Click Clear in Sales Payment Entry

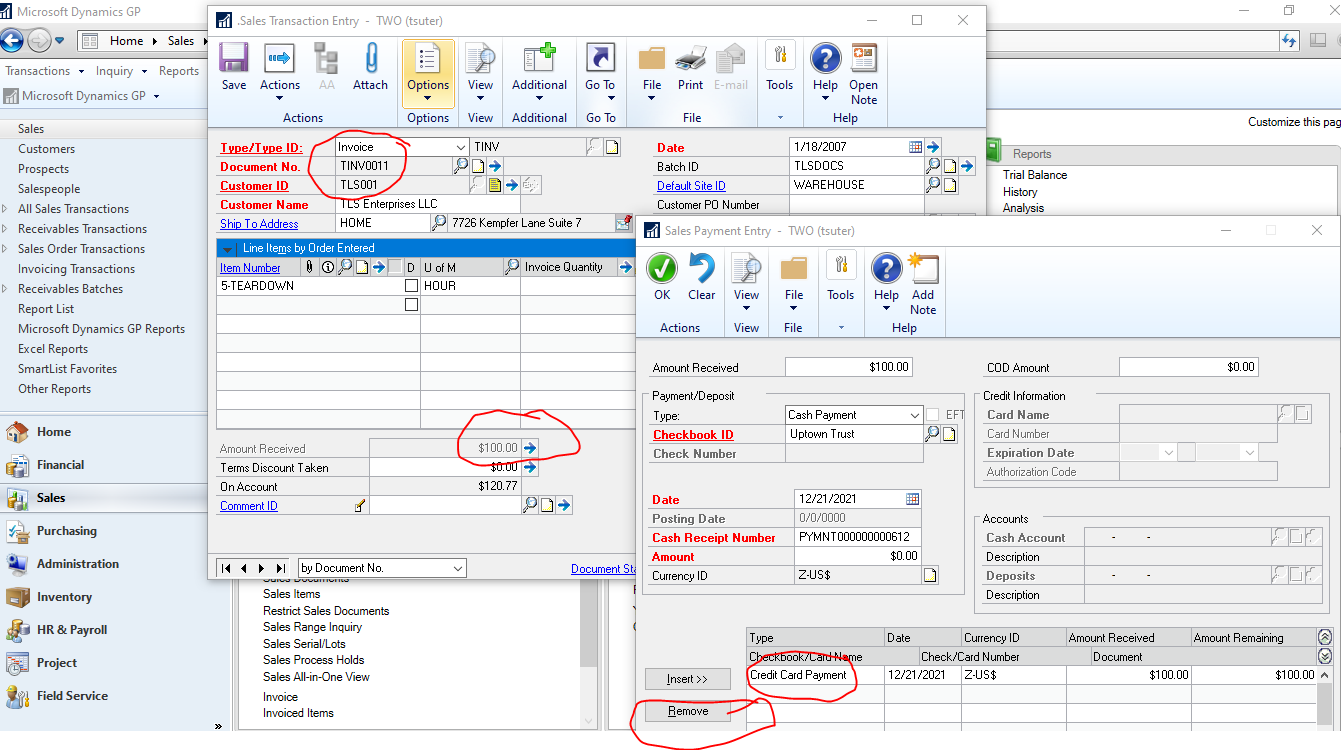pyautogui.click(x=702, y=277)
